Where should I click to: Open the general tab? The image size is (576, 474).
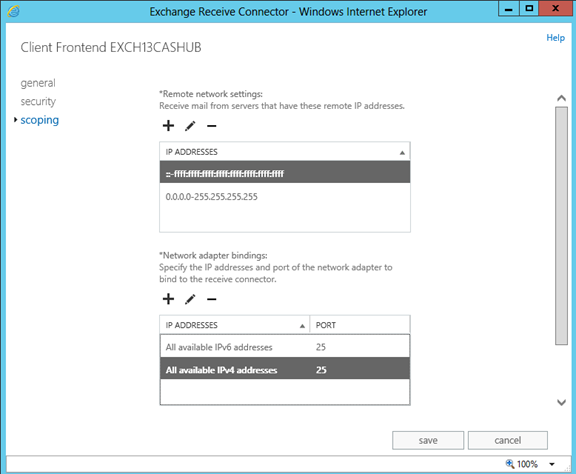point(38,83)
